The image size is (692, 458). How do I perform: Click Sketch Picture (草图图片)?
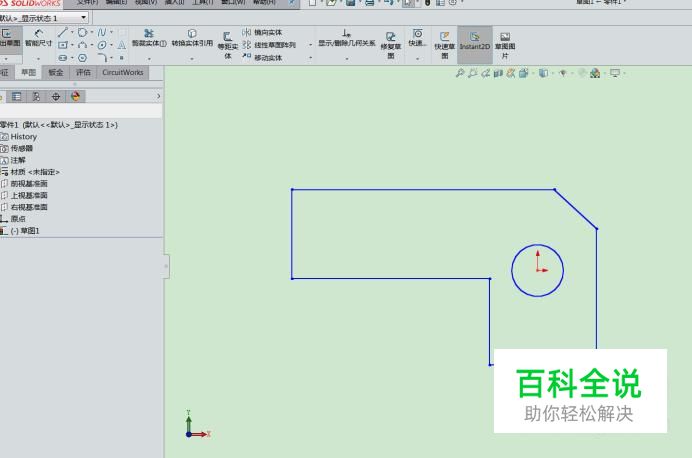pos(505,45)
